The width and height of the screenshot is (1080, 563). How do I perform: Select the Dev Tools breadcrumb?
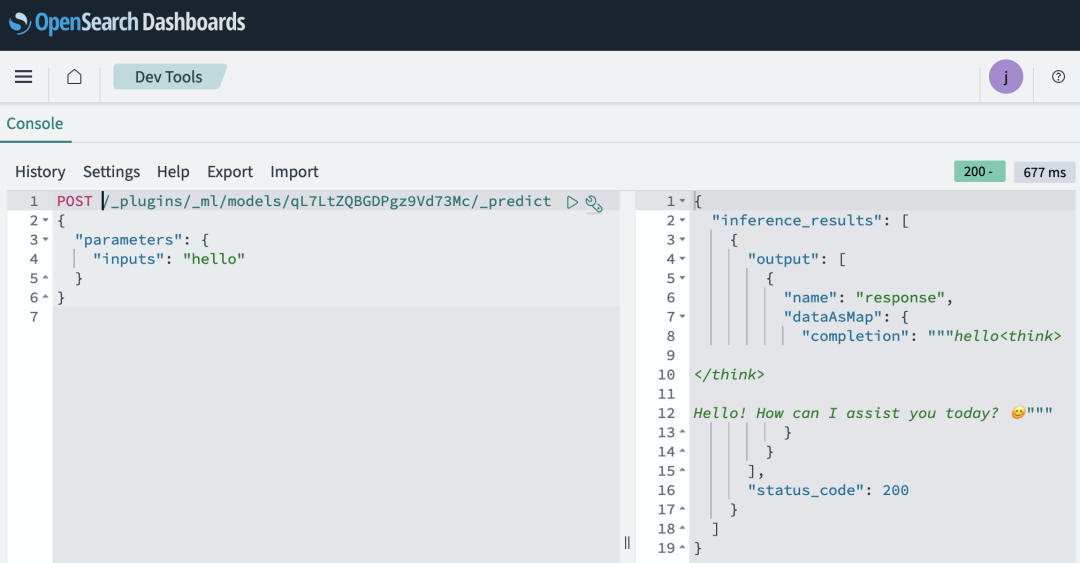pos(169,76)
